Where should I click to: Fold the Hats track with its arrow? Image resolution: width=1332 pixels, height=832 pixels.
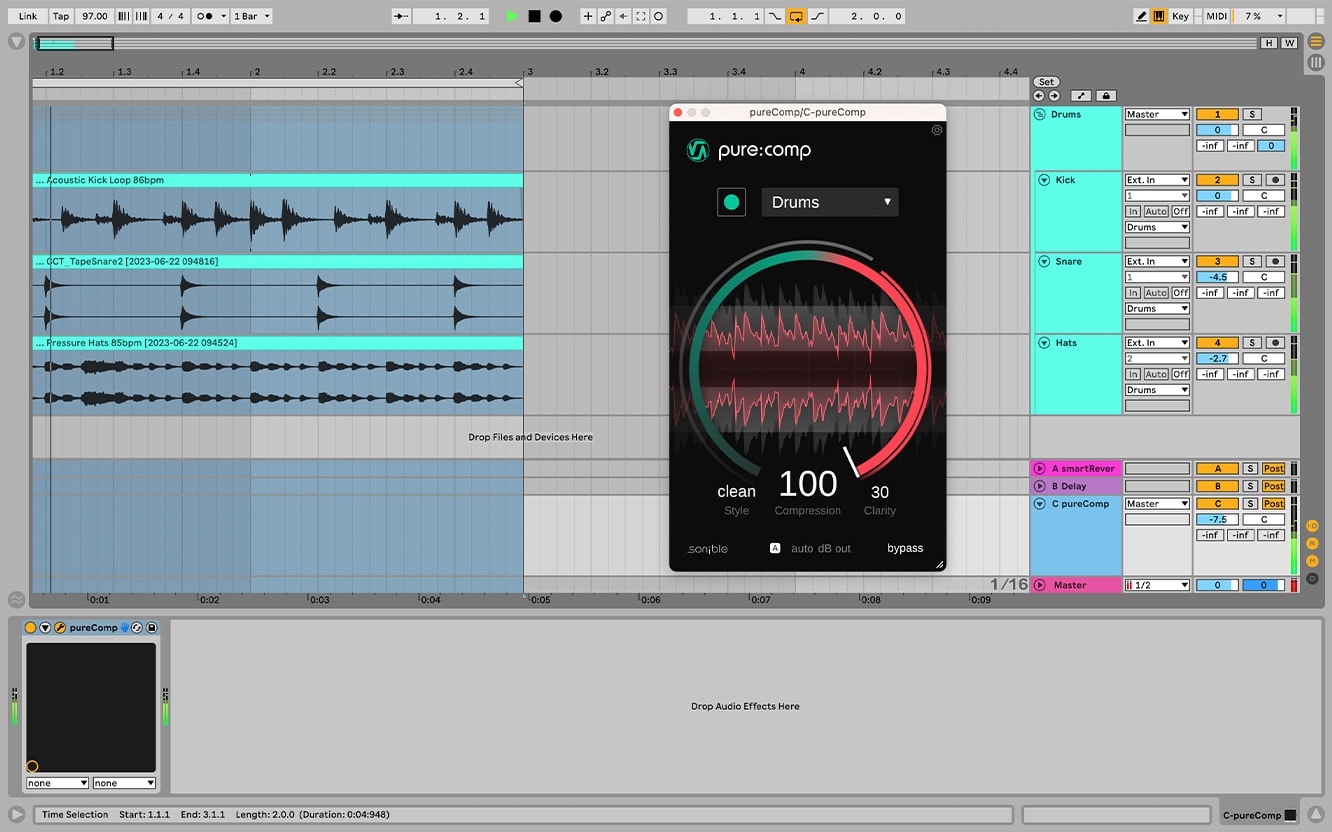pos(1044,342)
